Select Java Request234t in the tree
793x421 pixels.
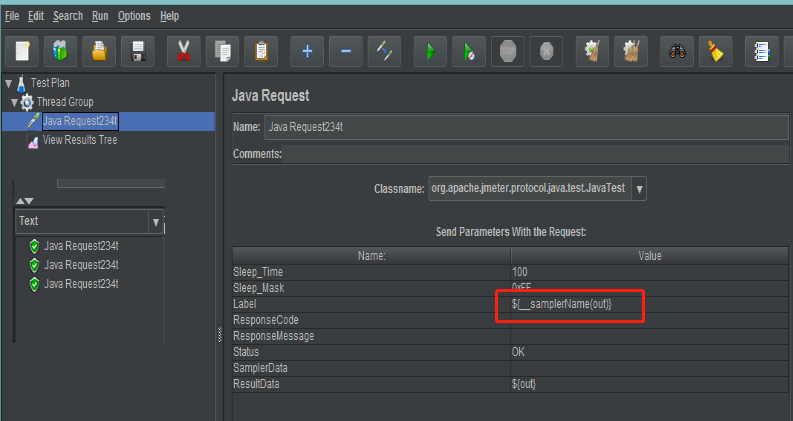80,121
